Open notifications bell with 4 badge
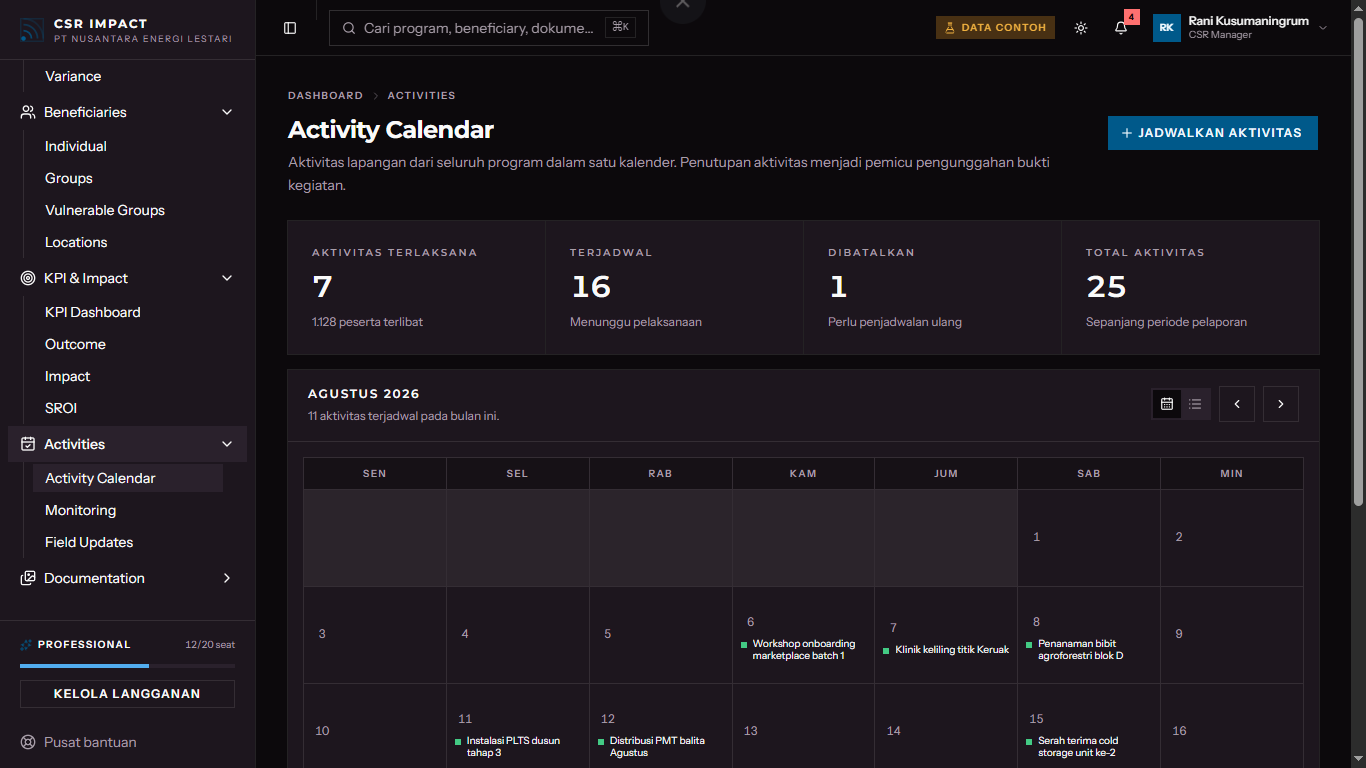 (1121, 28)
